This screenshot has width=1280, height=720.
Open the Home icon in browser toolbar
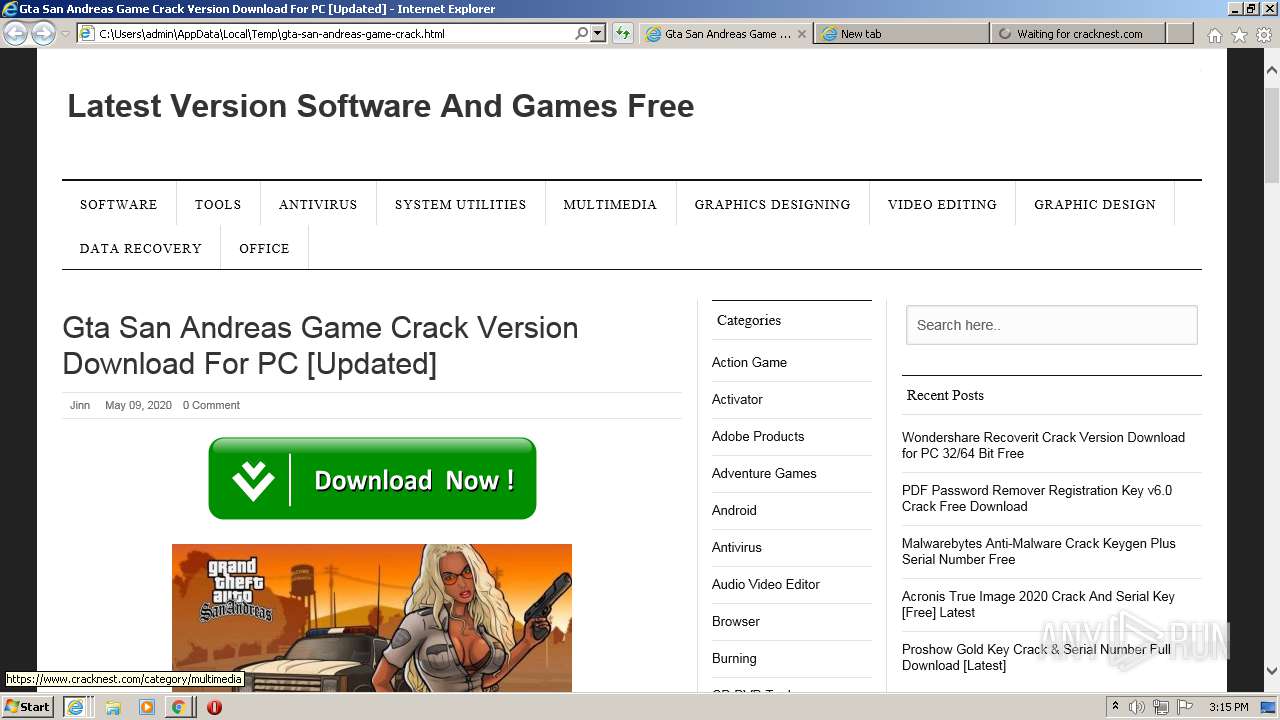tap(1214, 34)
